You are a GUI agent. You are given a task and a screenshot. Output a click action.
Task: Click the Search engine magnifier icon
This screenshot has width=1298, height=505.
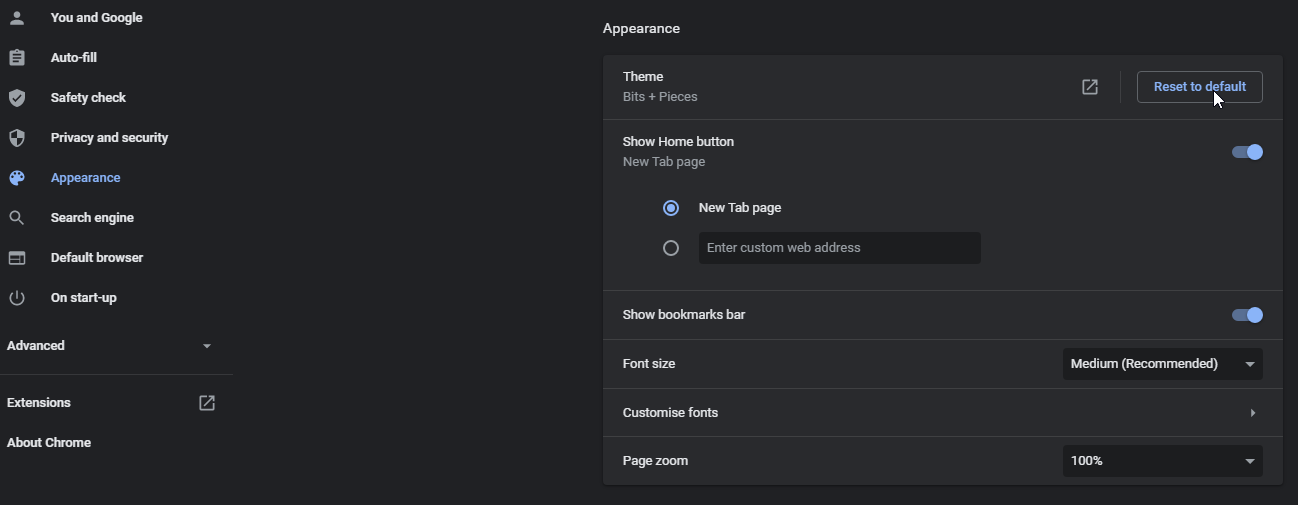coord(16,218)
